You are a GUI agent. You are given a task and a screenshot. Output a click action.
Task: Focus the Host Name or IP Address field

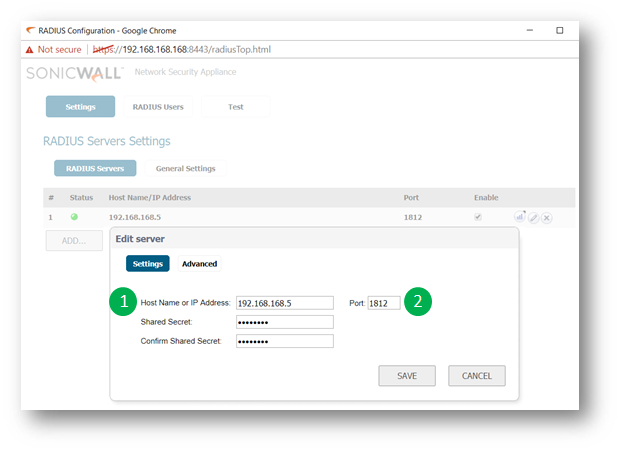[285, 303]
